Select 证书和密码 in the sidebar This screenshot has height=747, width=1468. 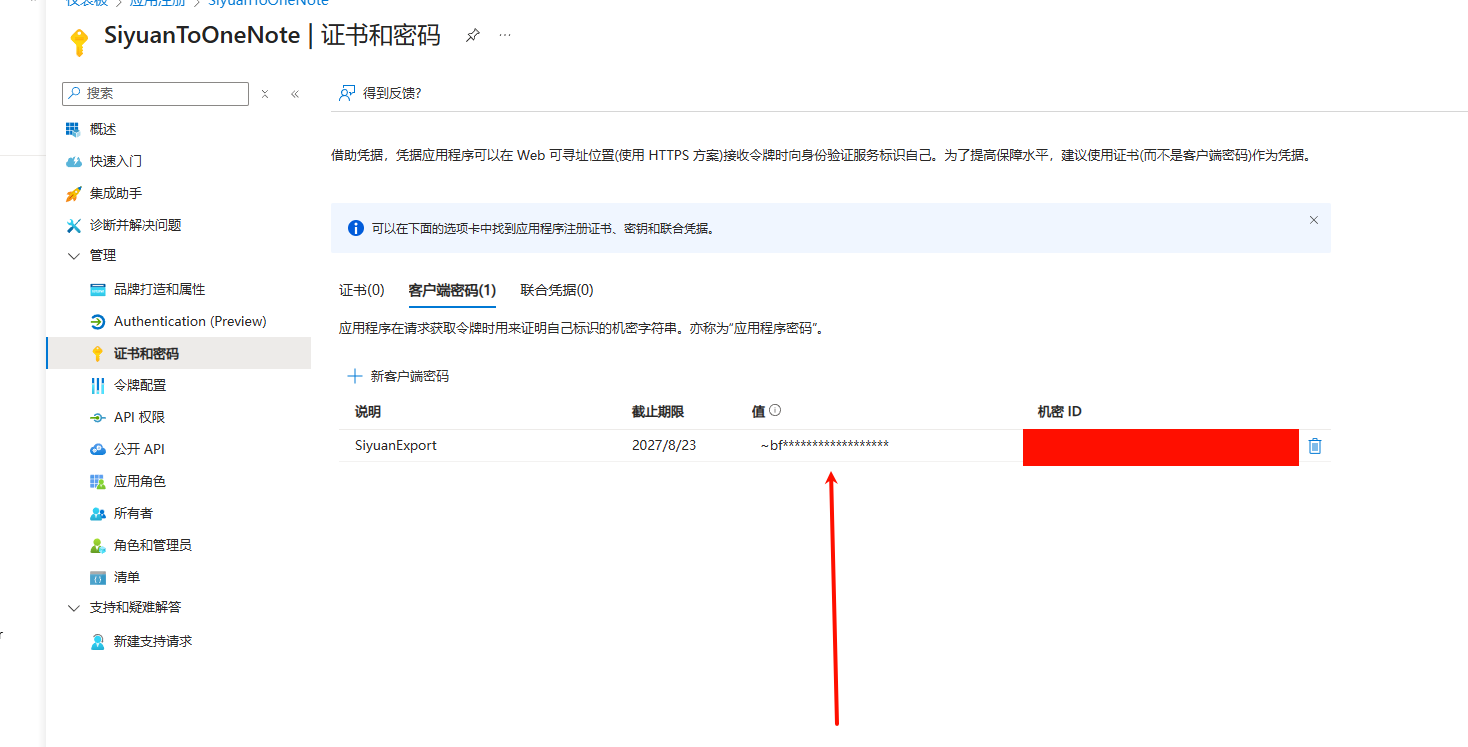tap(178, 353)
